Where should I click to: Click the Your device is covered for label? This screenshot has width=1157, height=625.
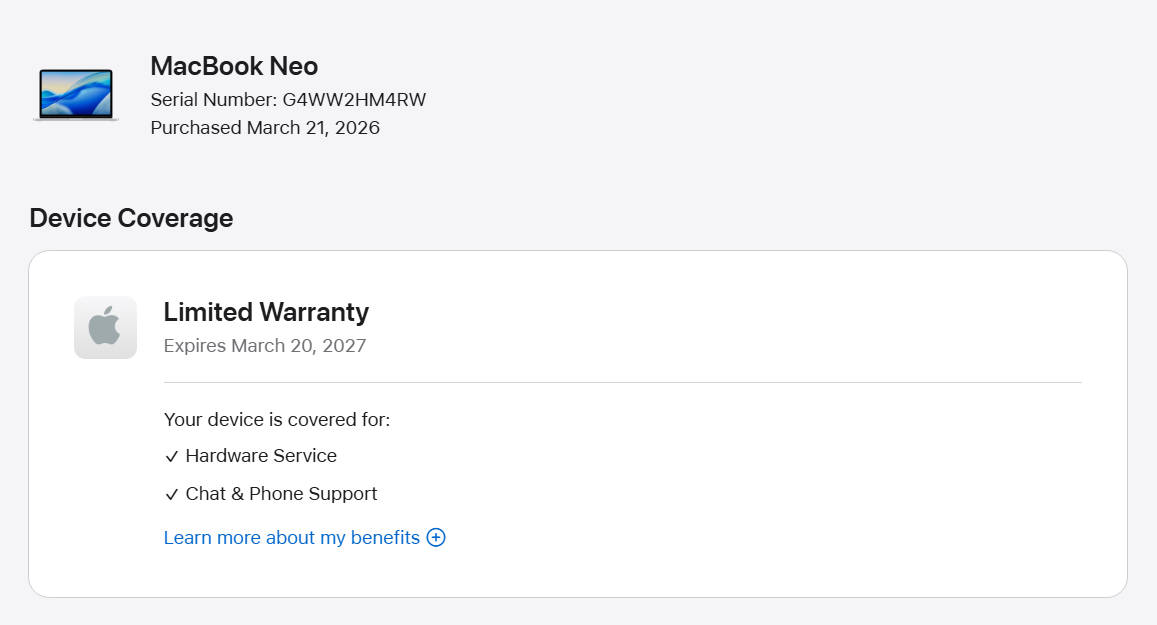pos(277,419)
